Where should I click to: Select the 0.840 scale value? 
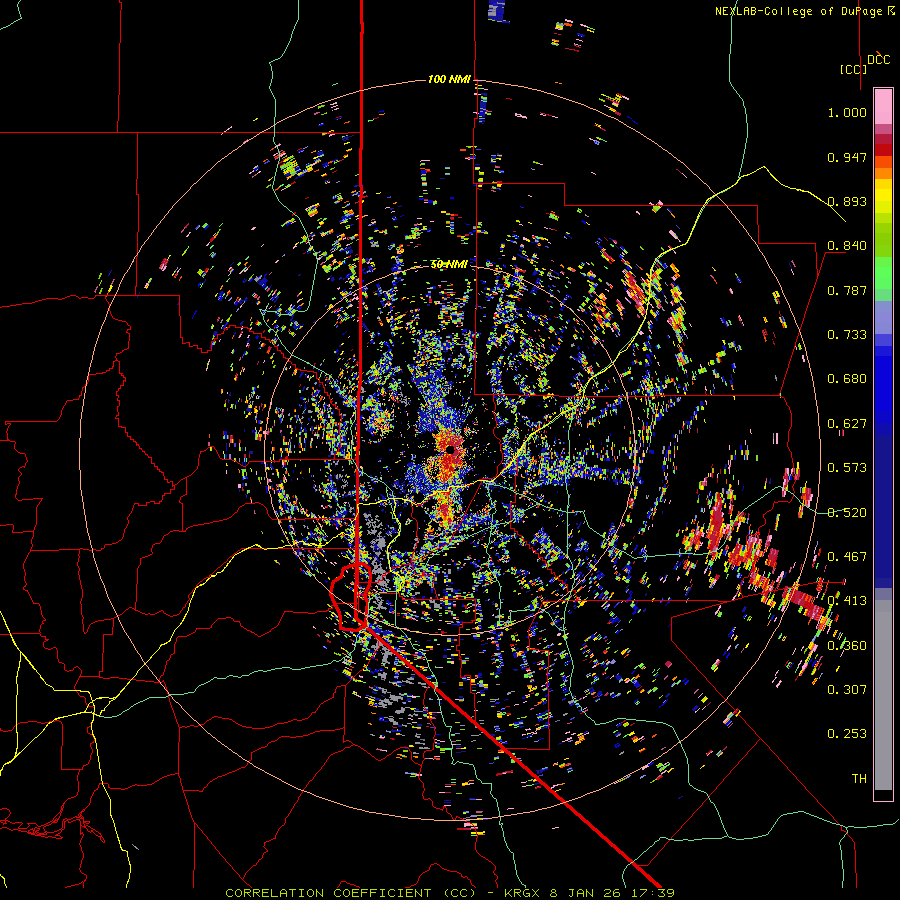point(847,246)
